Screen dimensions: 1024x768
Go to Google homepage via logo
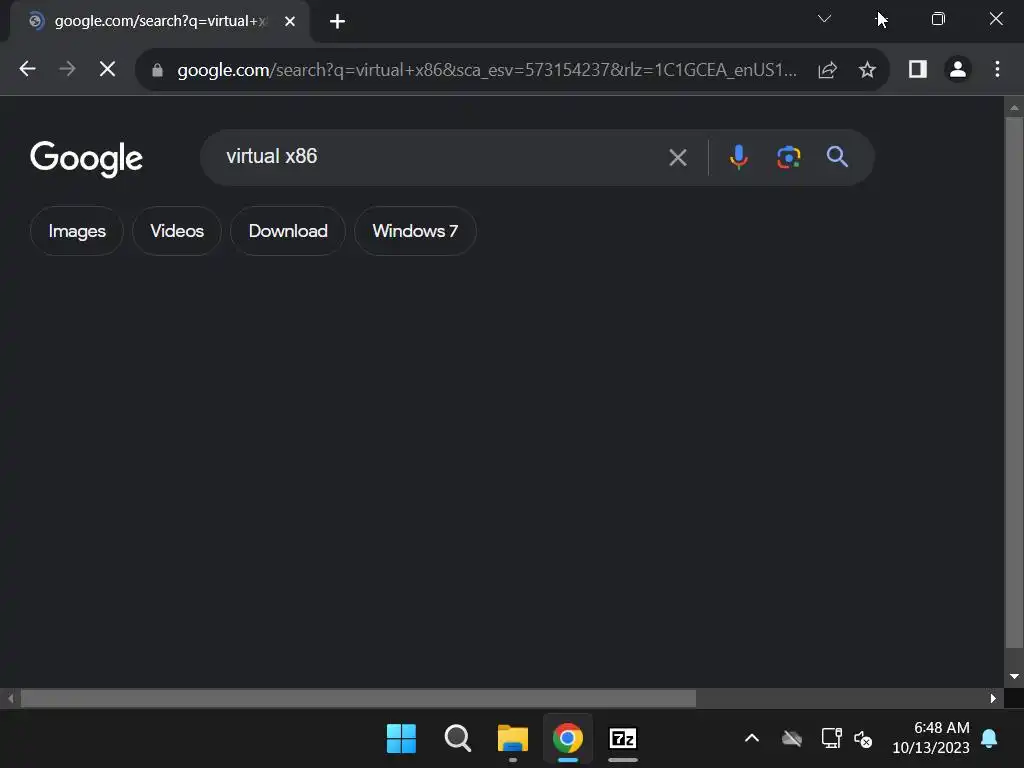[86, 159]
